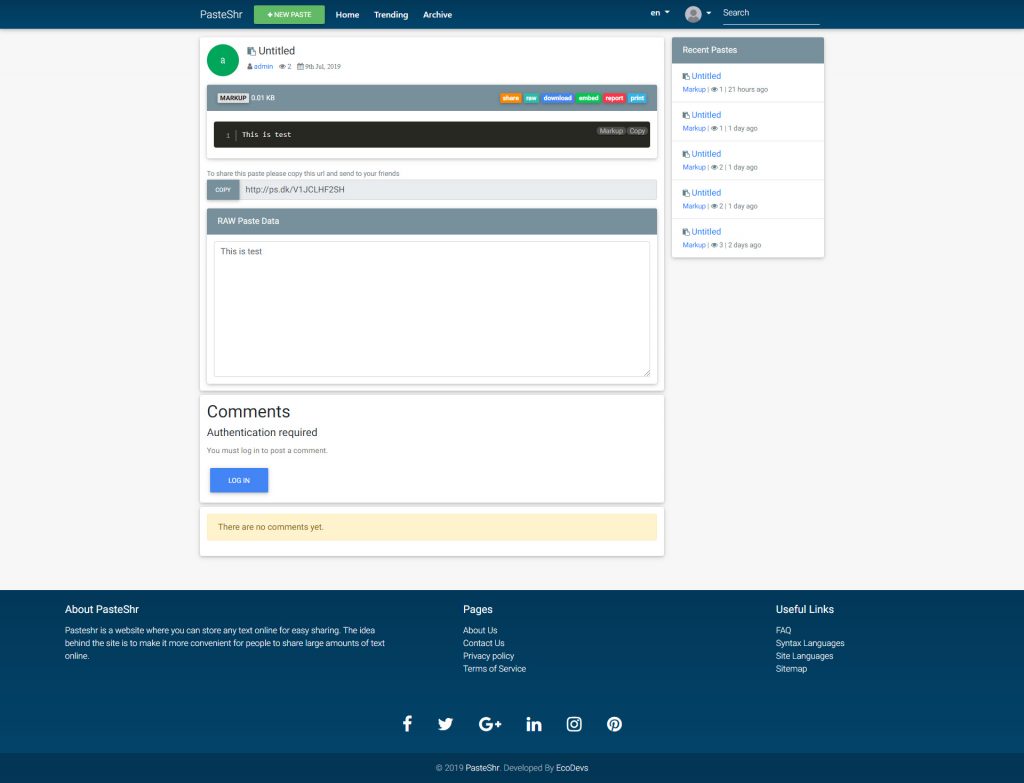The height and width of the screenshot is (783, 1024).
Task: Open Terms of Service footer link
Action: (494, 669)
